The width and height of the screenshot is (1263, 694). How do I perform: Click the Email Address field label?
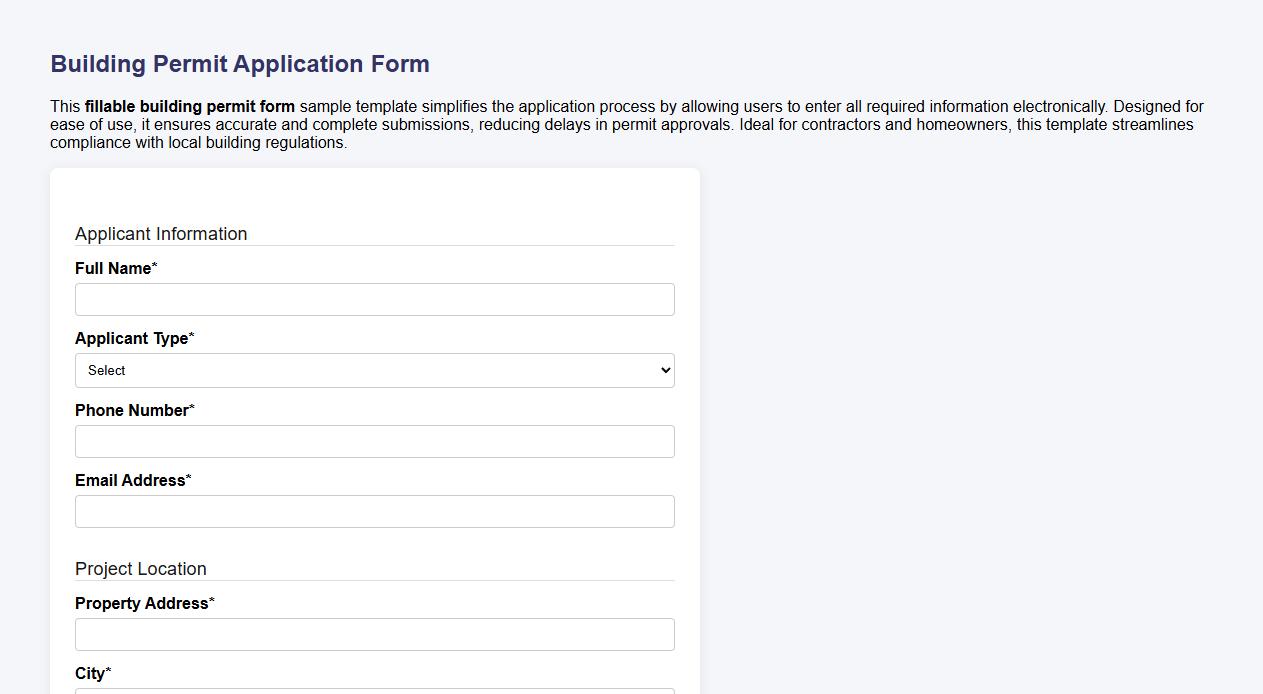(x=129, y=480)
